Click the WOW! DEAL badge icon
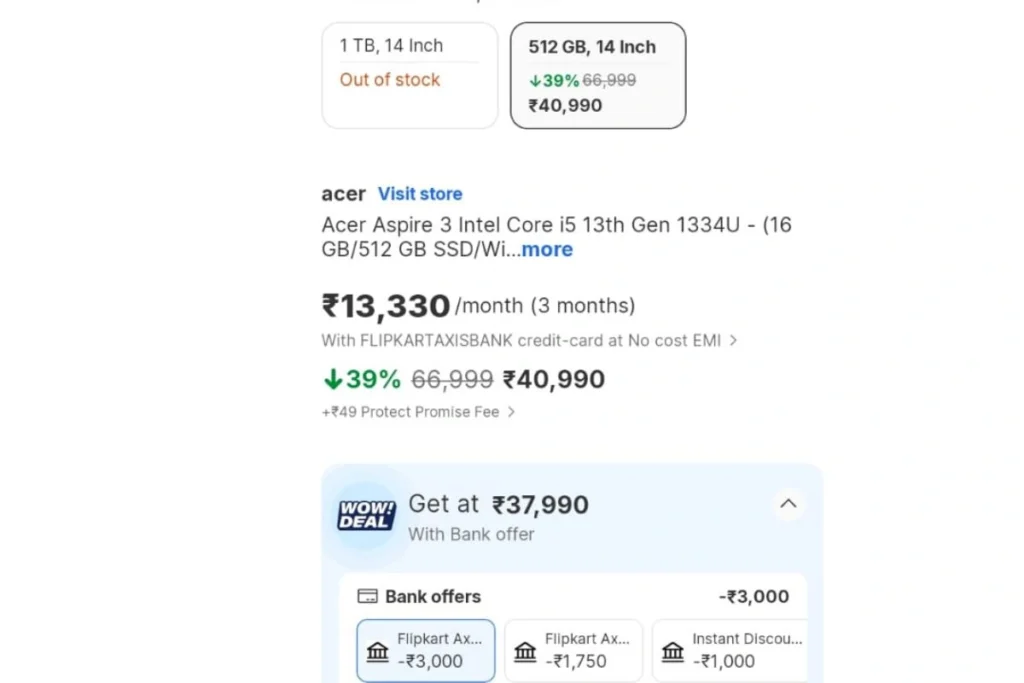The image size is (1024, 683). click(366, 515)
